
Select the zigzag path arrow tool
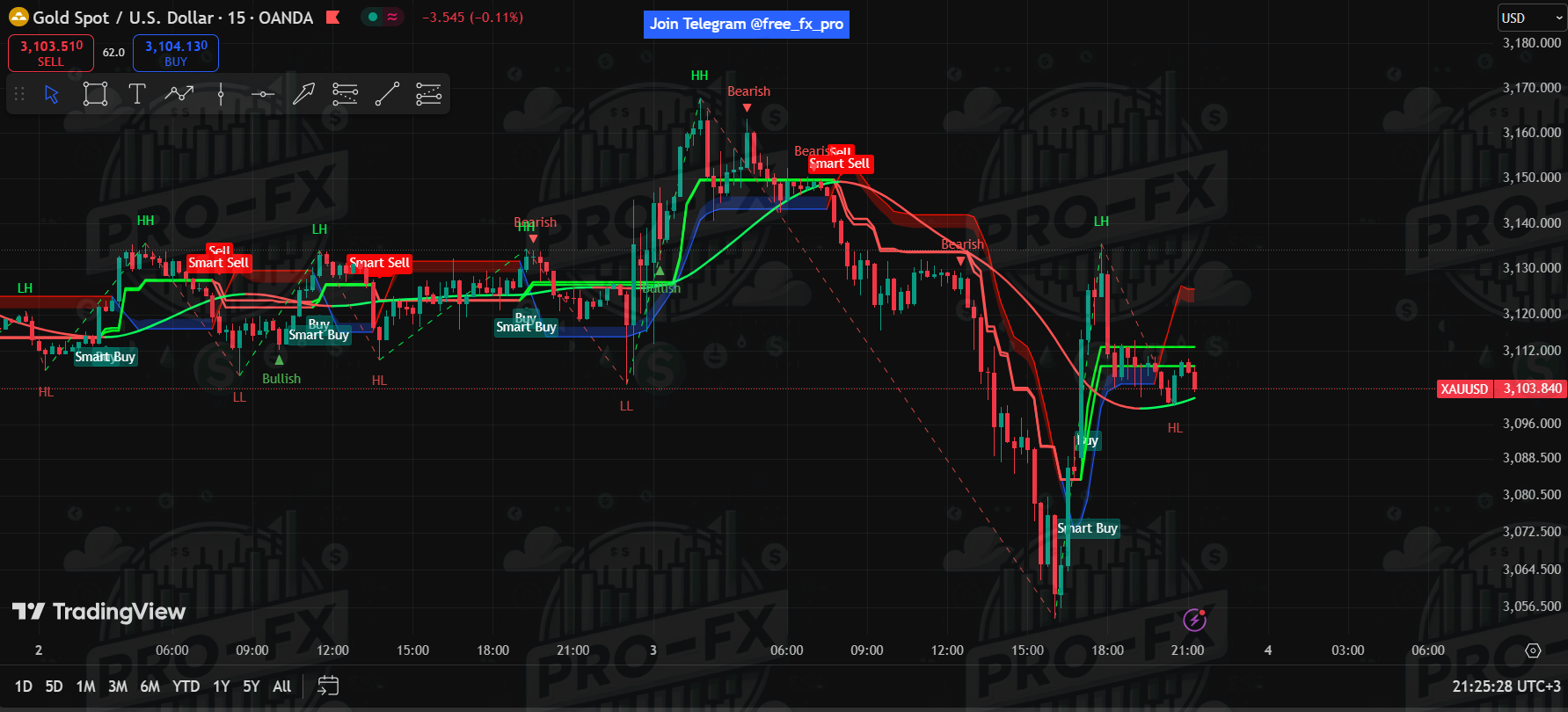(x=179, y=94)
